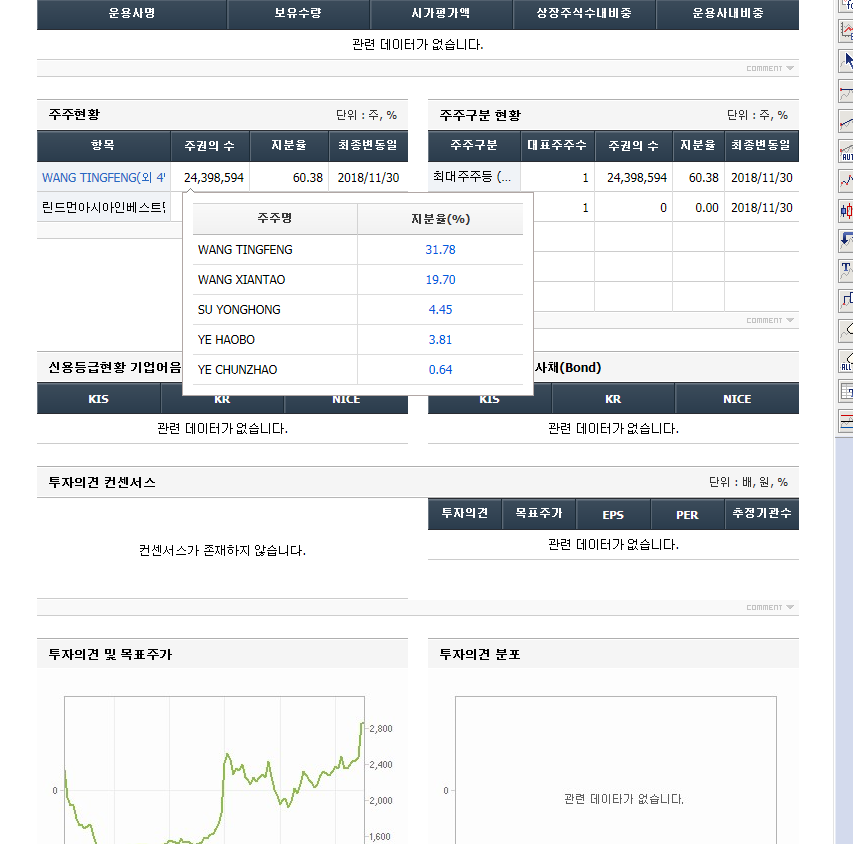Select the step-box drawing tool icon

tap(846, 300)
